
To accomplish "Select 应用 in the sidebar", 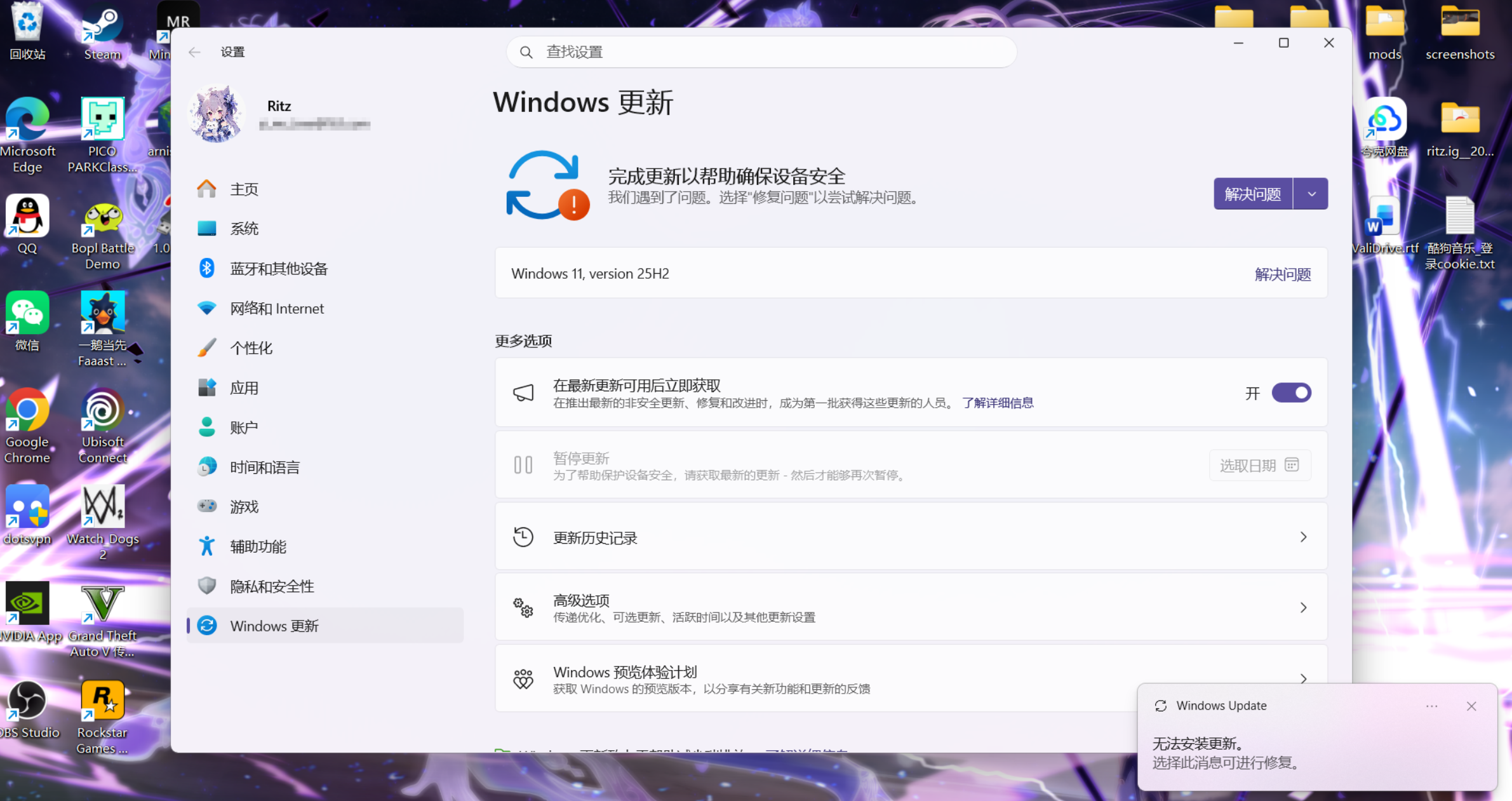I will pyautogui.click(x=324, y=388).
